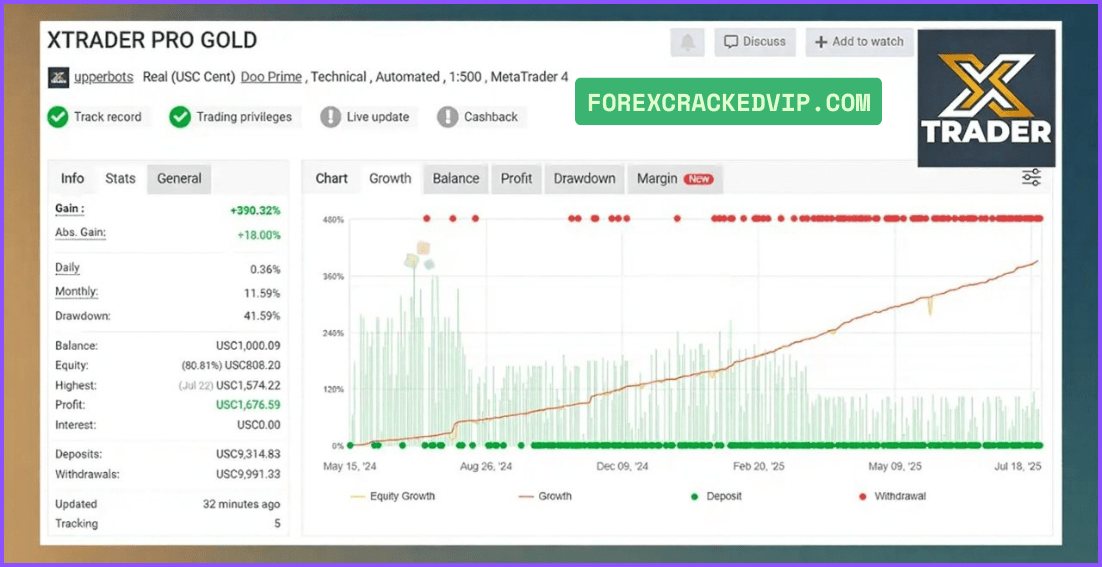Click the Tracking row in the Info panel
1102x567 pixels.
pyautogui.click(x=167, y=523)
